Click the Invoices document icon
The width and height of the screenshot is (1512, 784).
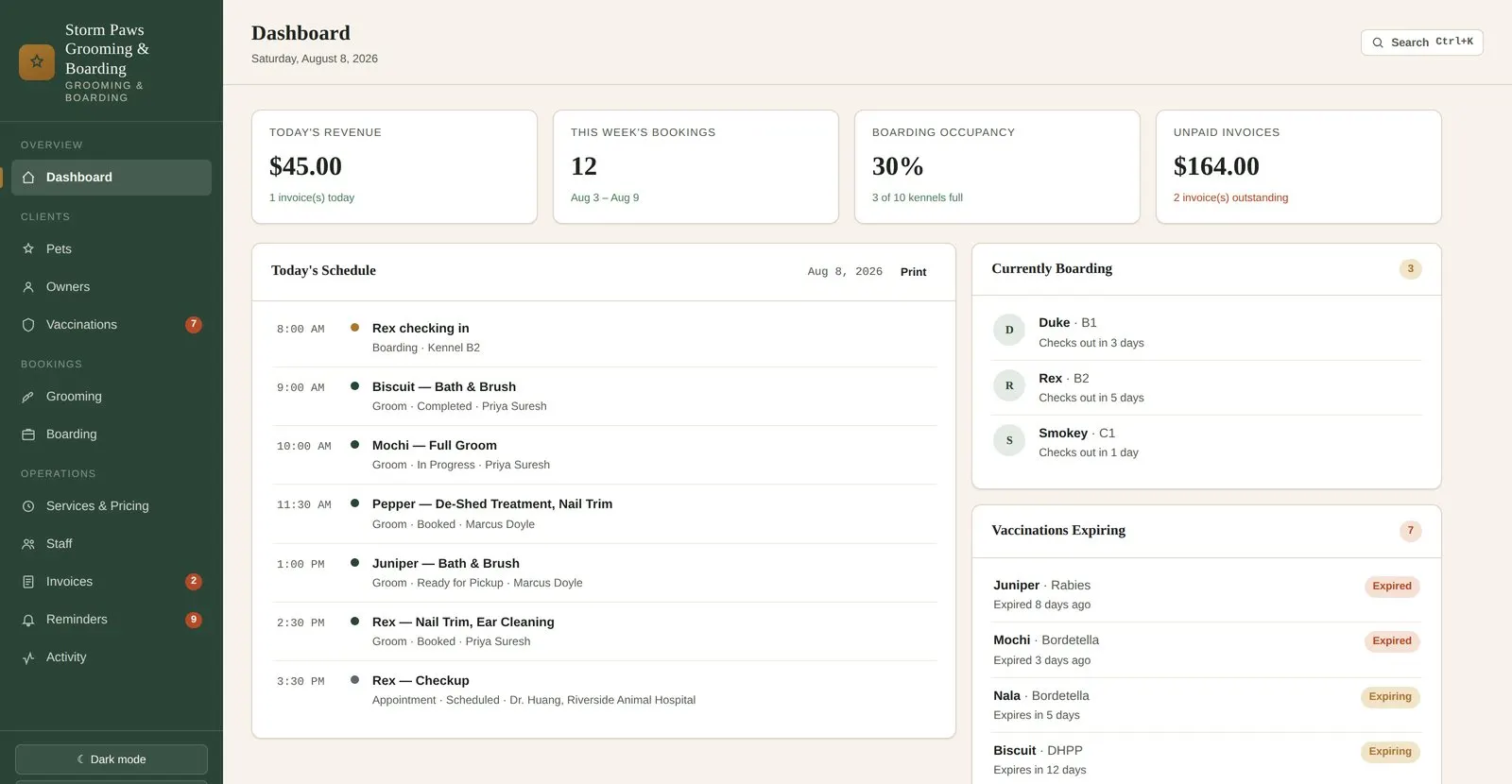[x=28, y=582]
